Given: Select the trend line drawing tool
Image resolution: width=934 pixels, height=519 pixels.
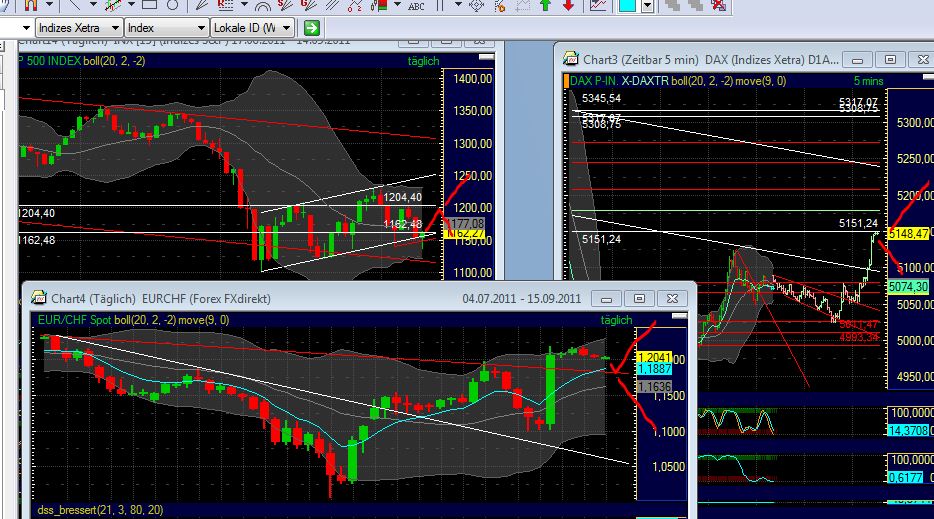Looking at the screenshot, I should point(74,5).
